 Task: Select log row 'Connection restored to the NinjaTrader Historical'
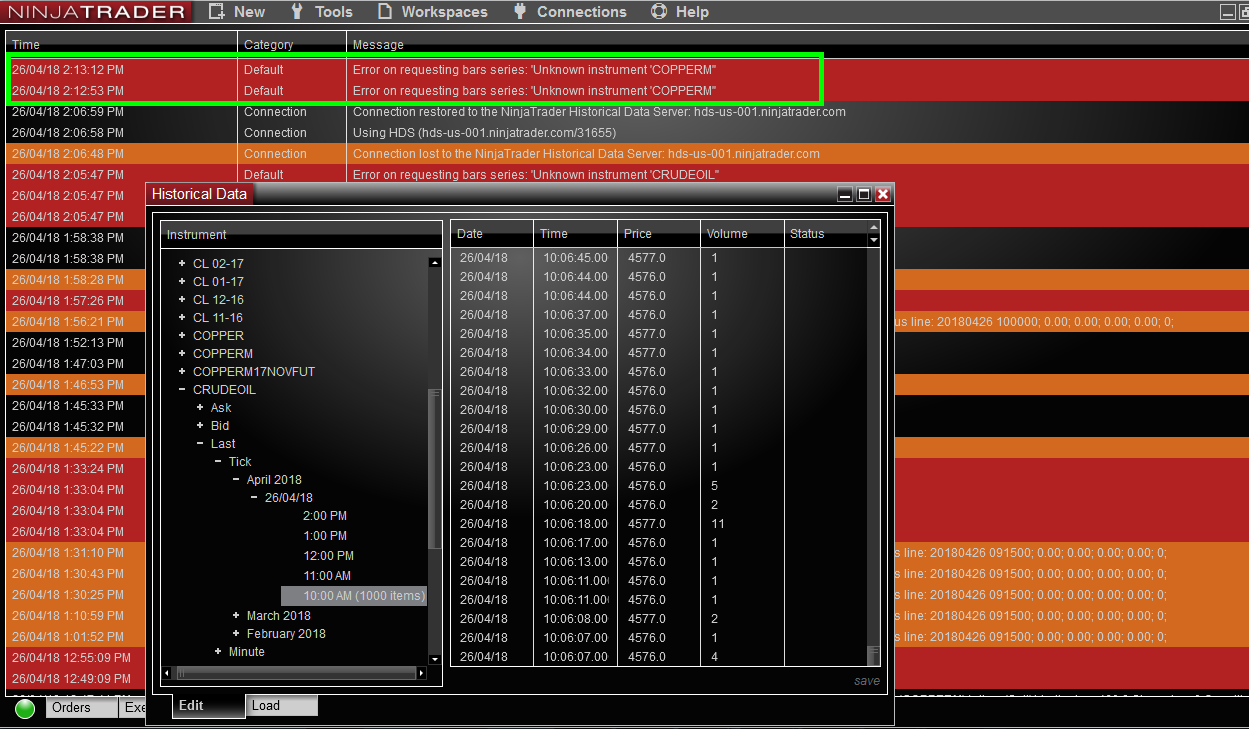coord(627,112)
